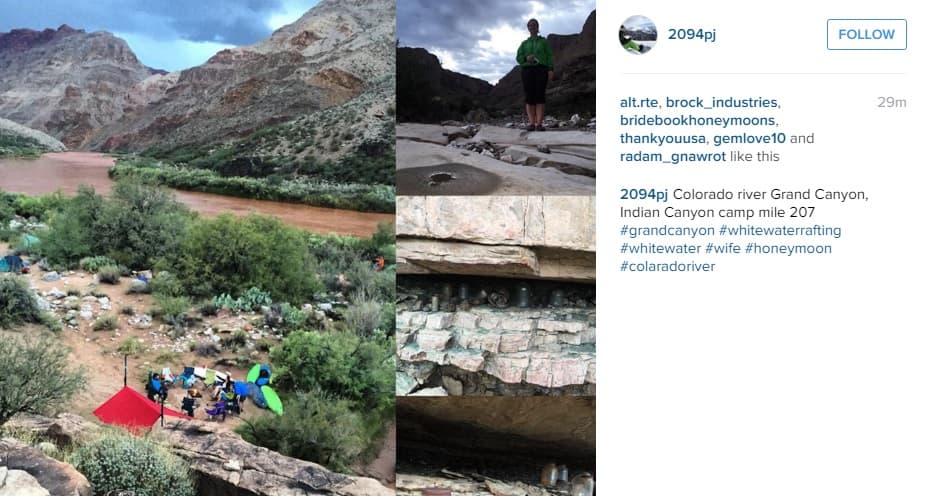Image resolution: width=925 pixels, height=496 pixels.
Task: Open alt.rte liker profile
Action: pos(639,102)
